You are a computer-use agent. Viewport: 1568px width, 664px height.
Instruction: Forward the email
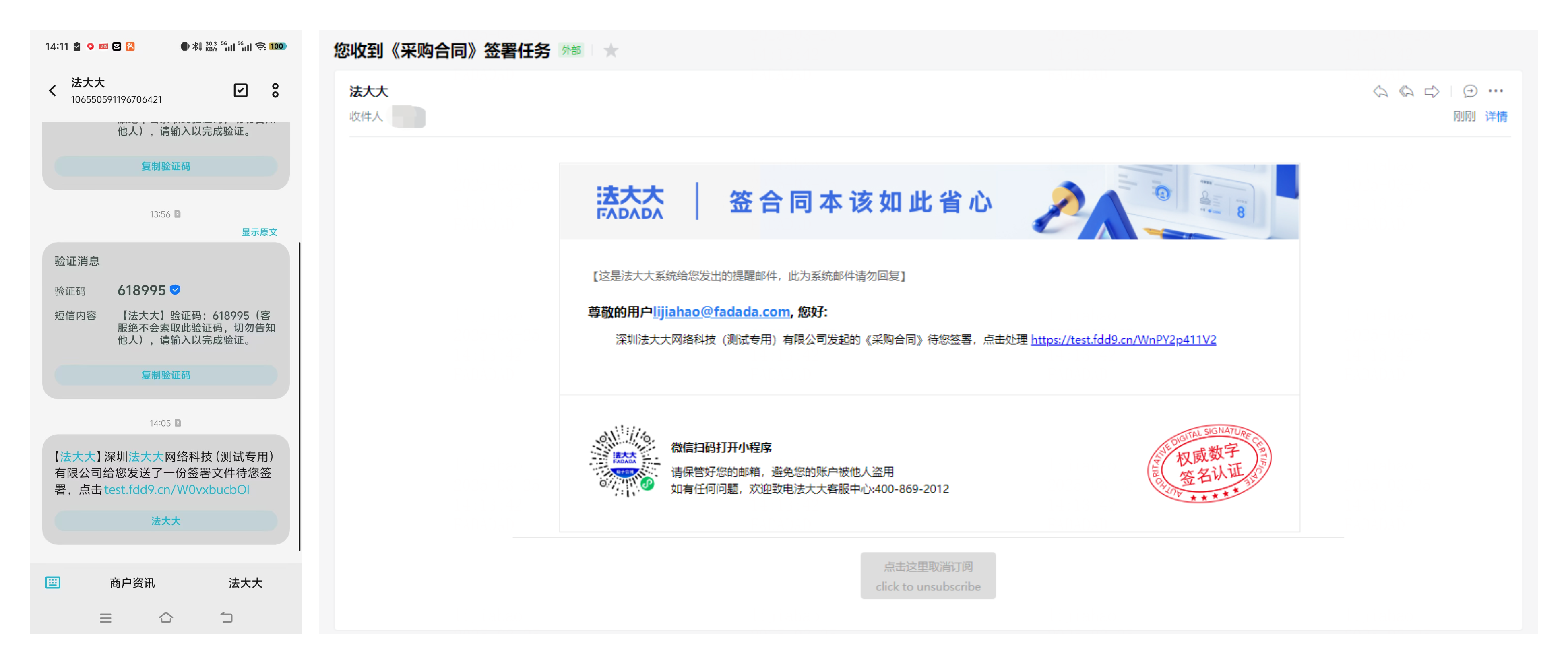pyautogui.click(x=1432, y=91)
